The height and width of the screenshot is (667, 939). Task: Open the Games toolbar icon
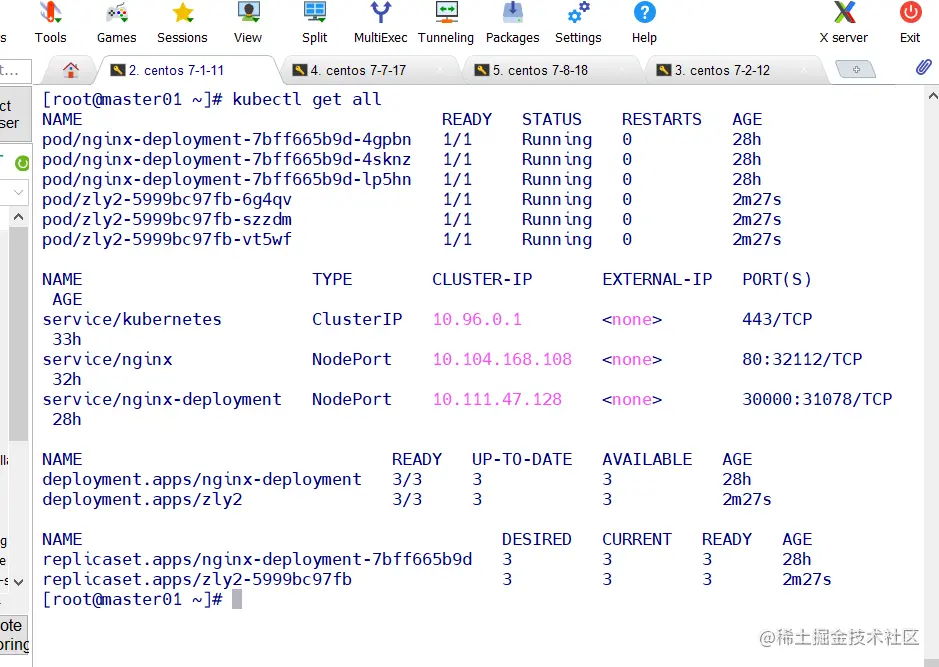coord(117,13)
